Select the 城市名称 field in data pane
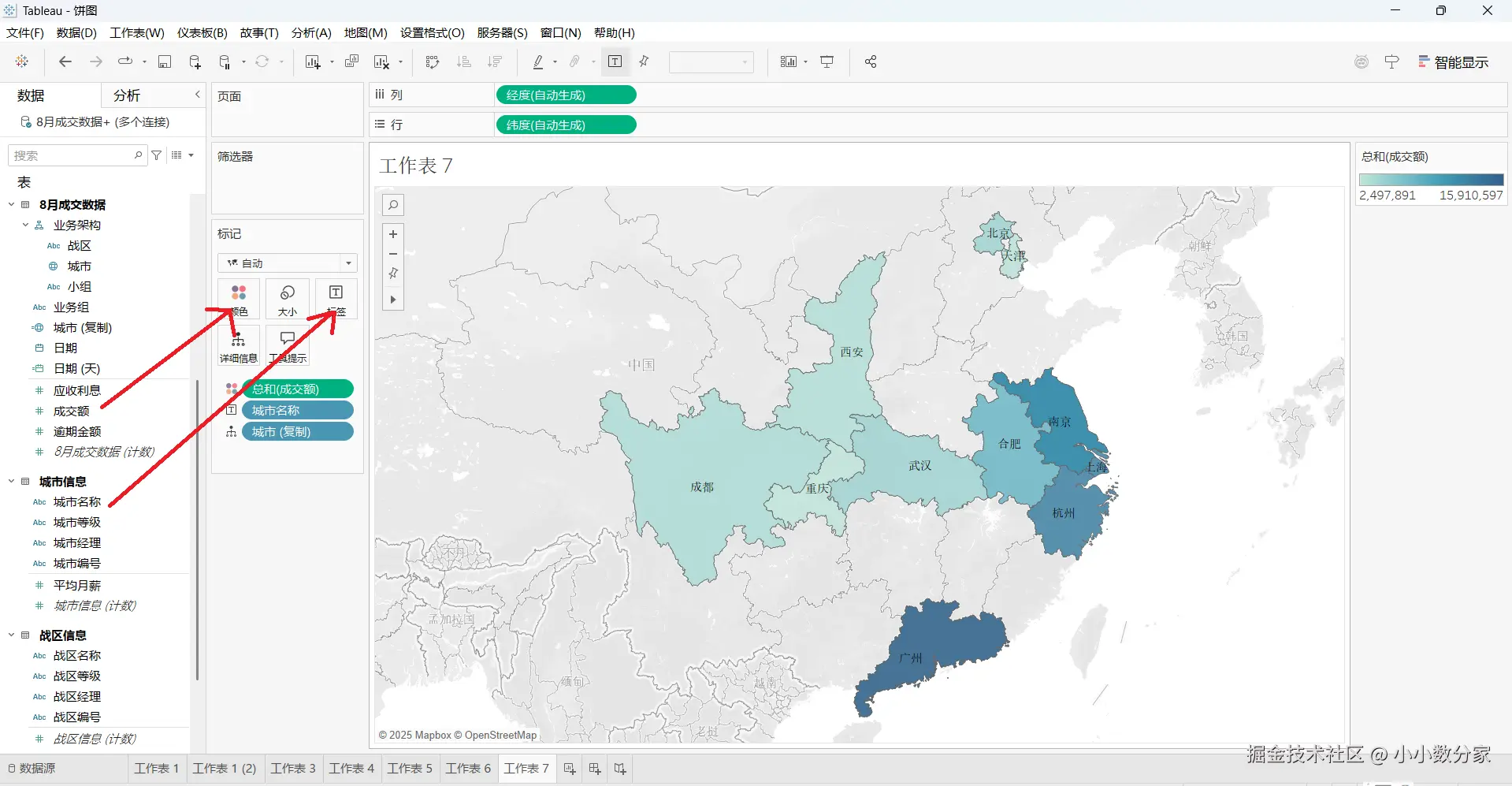Image resolution: width=1512 pixels, height=786 pixels. [x=77, y=502]
